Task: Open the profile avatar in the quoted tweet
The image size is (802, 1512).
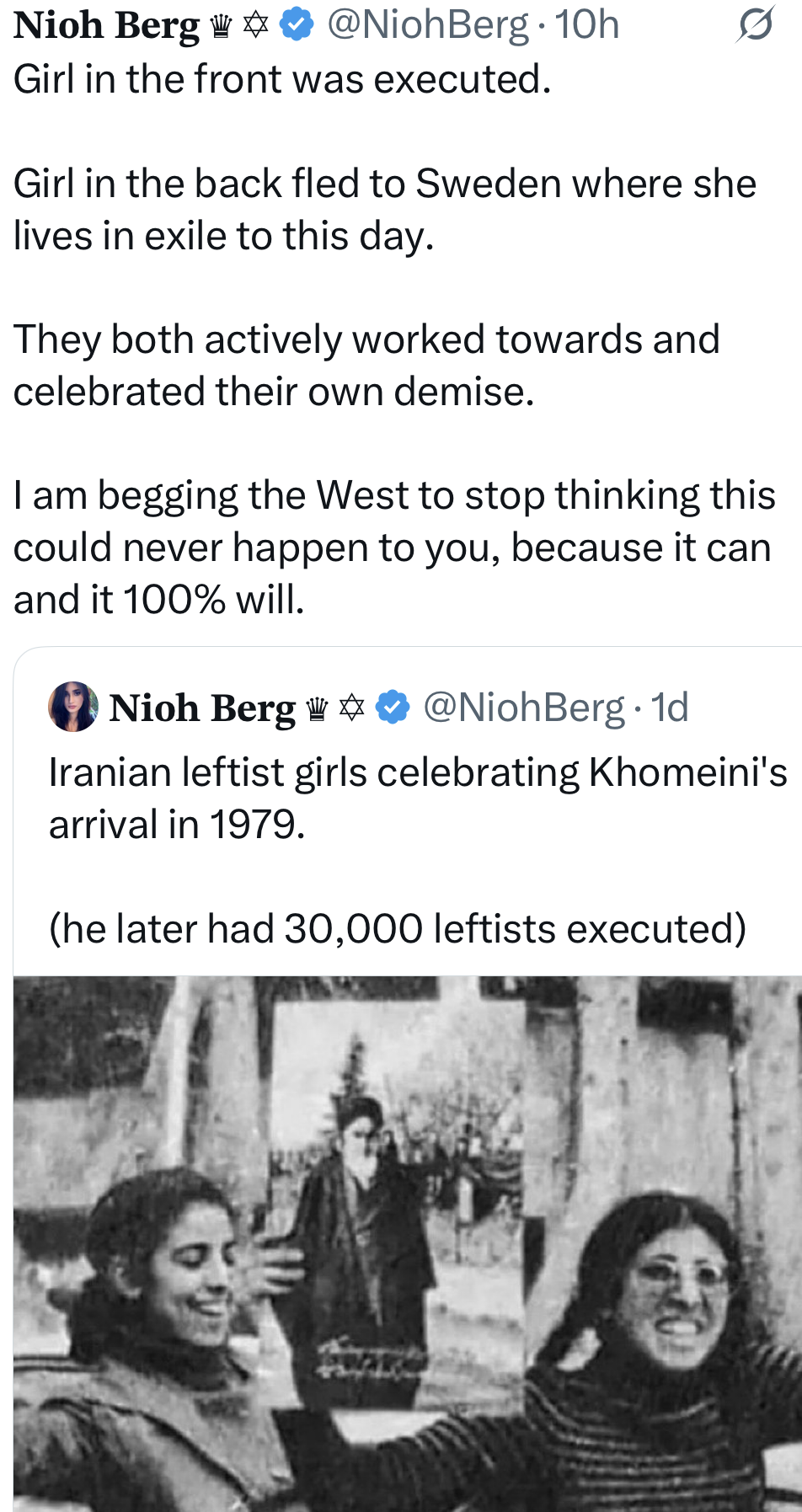Action: [73, 707]
